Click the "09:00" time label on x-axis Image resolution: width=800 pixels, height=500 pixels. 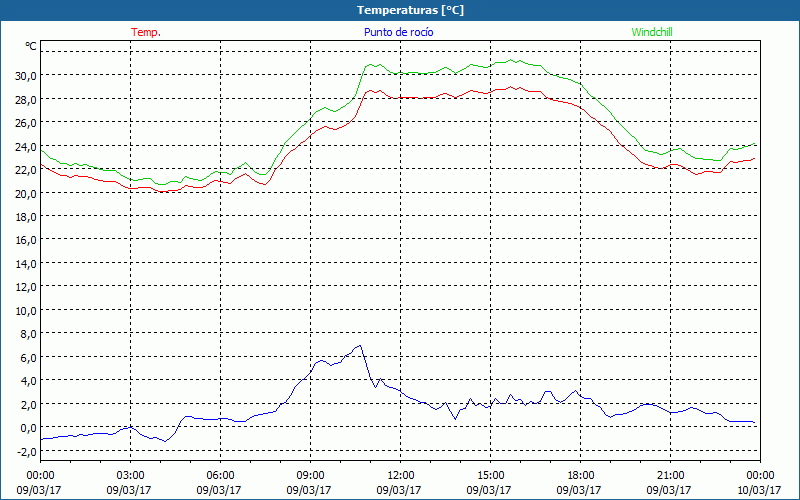click(310, 476)
